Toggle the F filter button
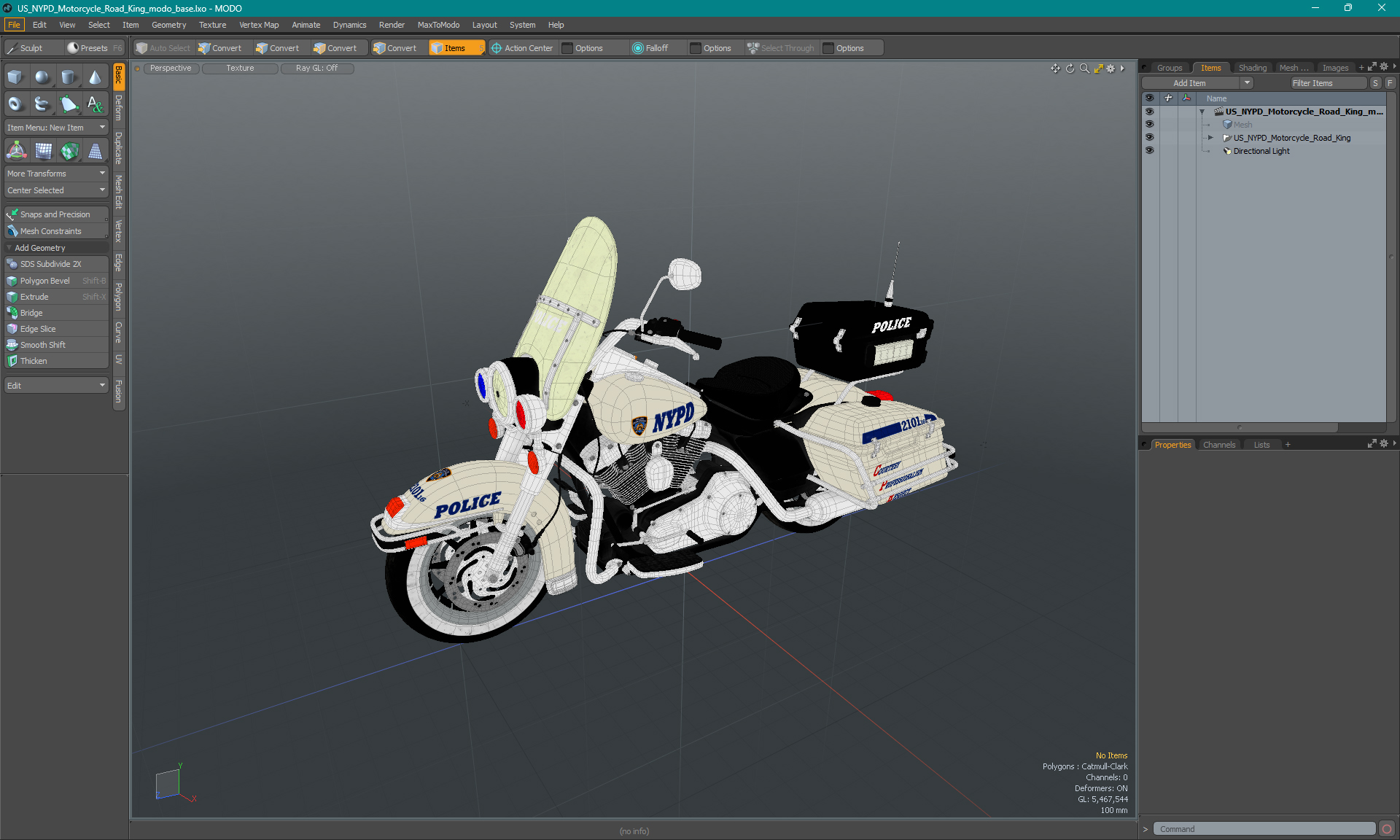The width and height of the screenshot is (1400, 840). [1390, 83]
